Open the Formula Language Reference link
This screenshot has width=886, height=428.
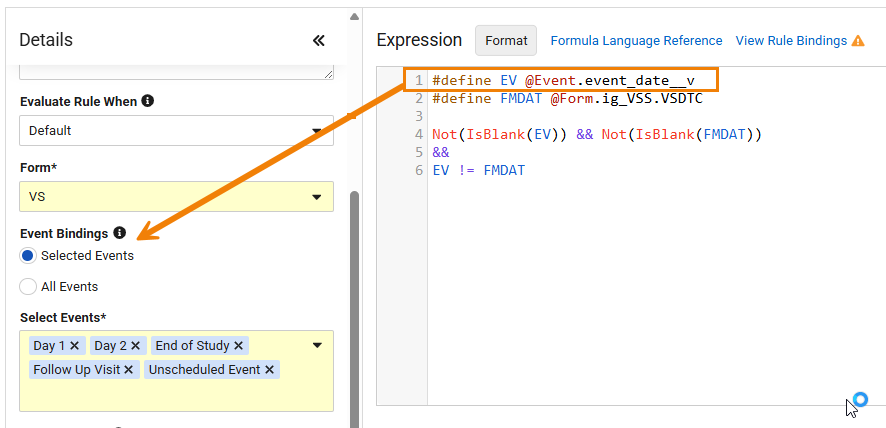(x=636, y=41)
